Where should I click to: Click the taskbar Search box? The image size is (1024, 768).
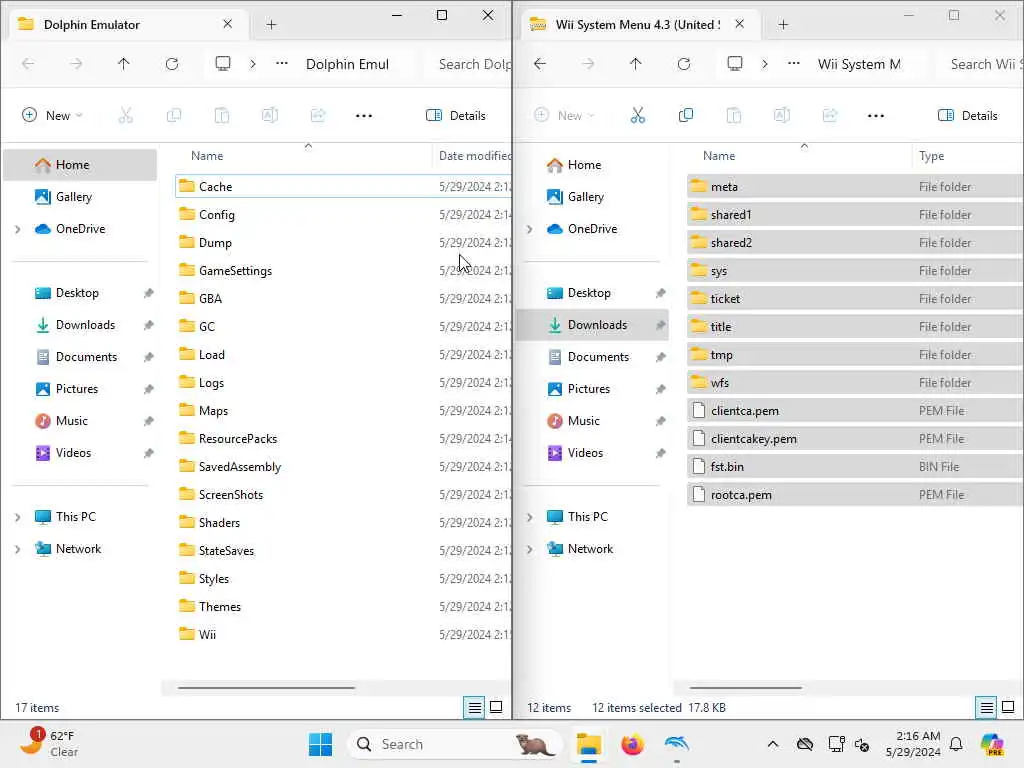click(455, 744)
